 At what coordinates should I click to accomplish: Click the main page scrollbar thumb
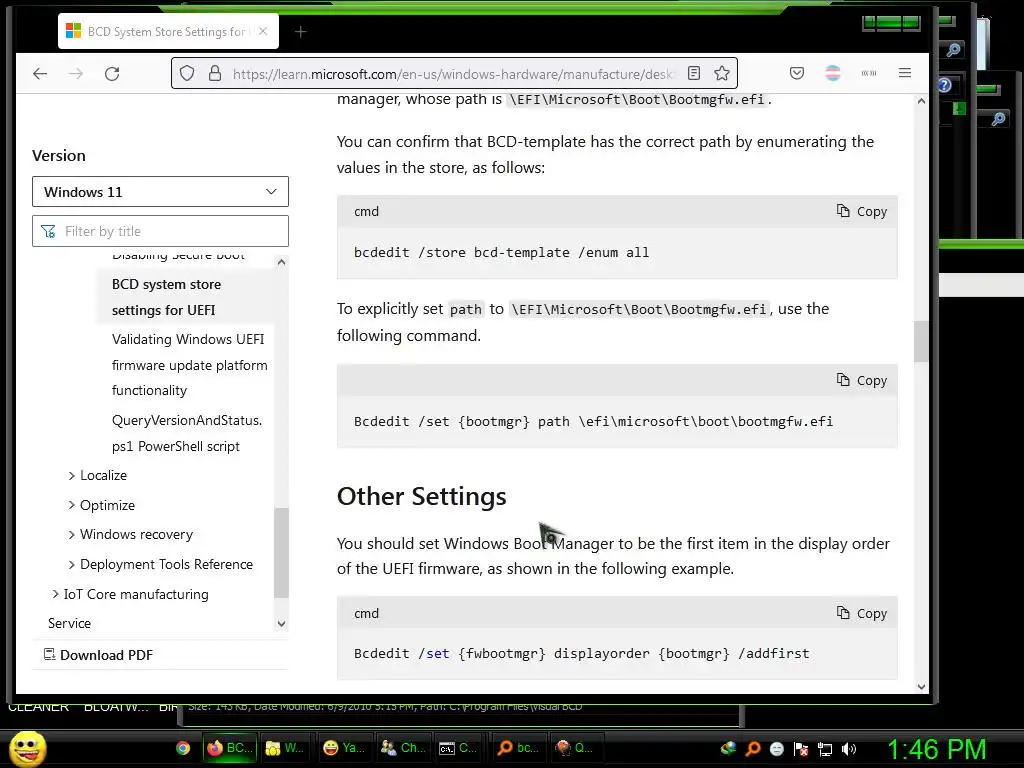click(921, 341)
